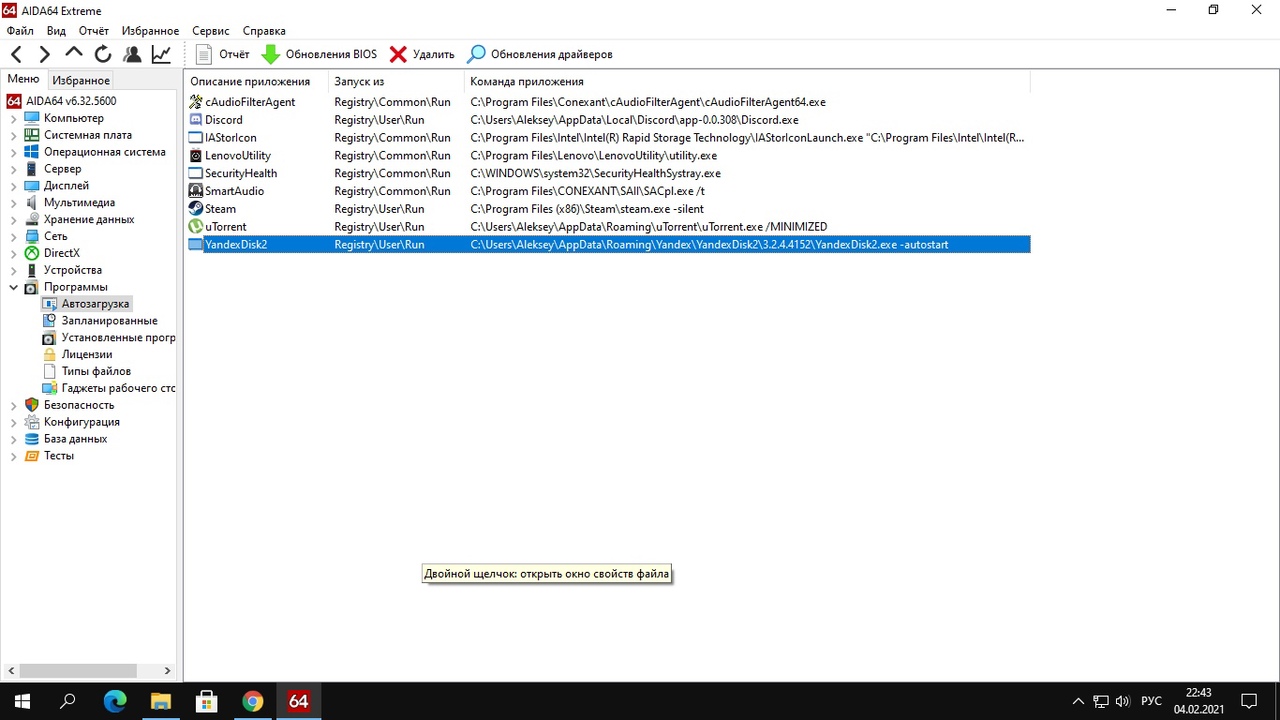The width and height of the screenshot is (1280, 720).
Task: Select the LenovoUtility startup entry
Action: [608, 156]
